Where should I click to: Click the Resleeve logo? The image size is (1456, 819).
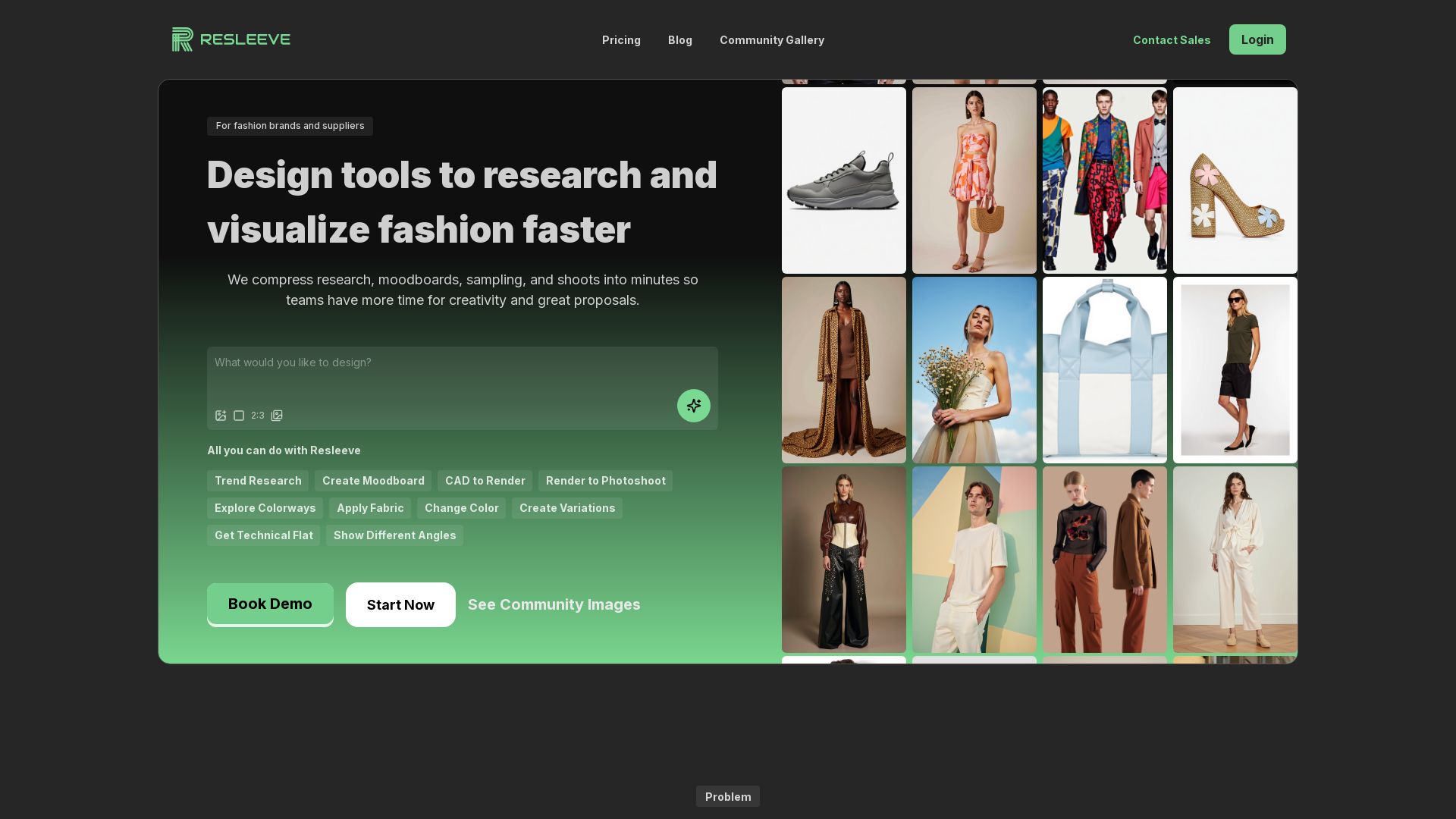[x=231, y=39]
